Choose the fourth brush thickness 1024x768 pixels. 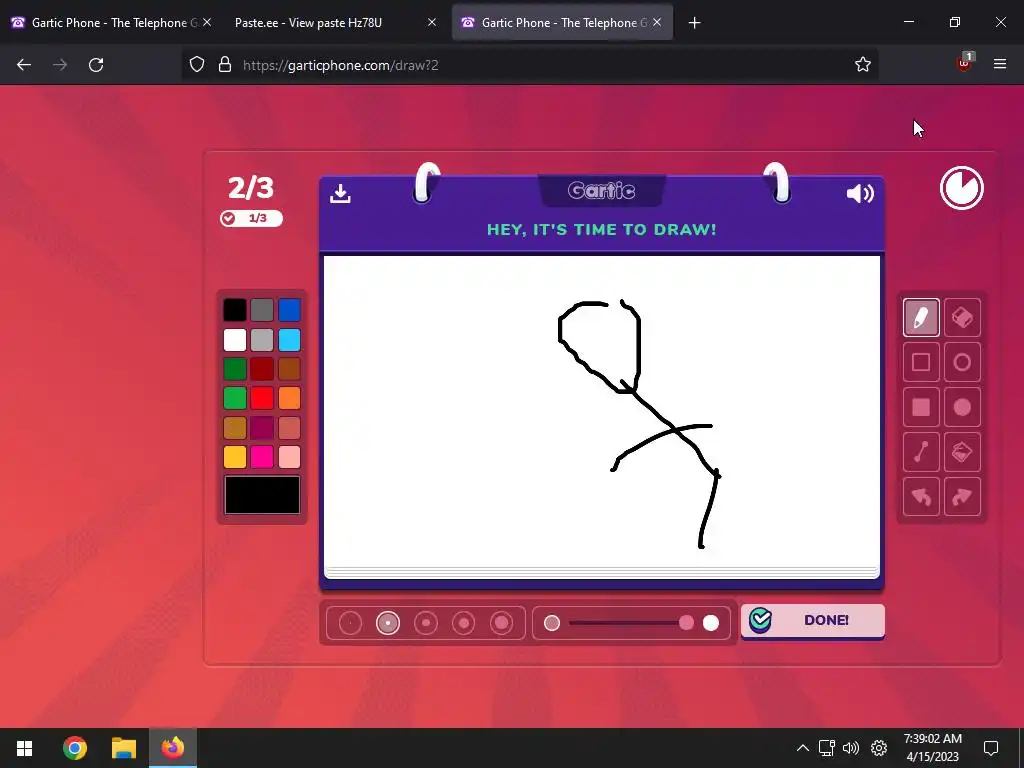(464, 623)
